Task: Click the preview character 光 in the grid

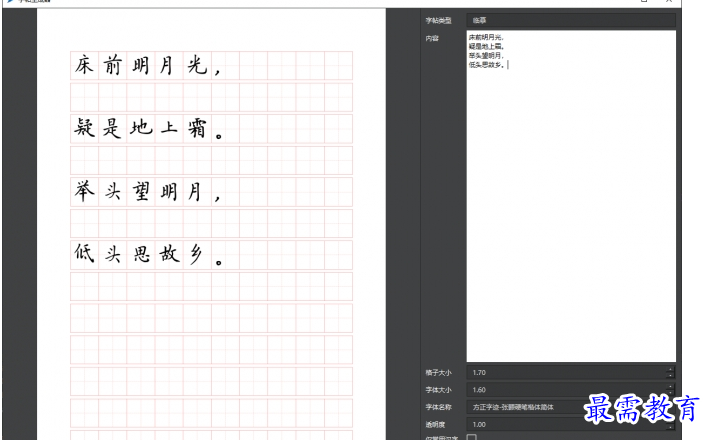Action: 197,66
